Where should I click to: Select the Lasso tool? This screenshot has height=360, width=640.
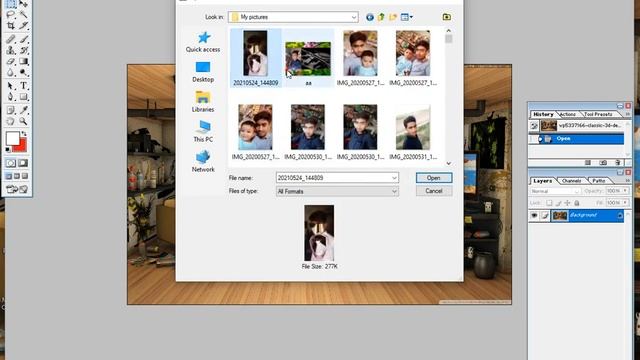pyautogui.click(x=11, y=15)
